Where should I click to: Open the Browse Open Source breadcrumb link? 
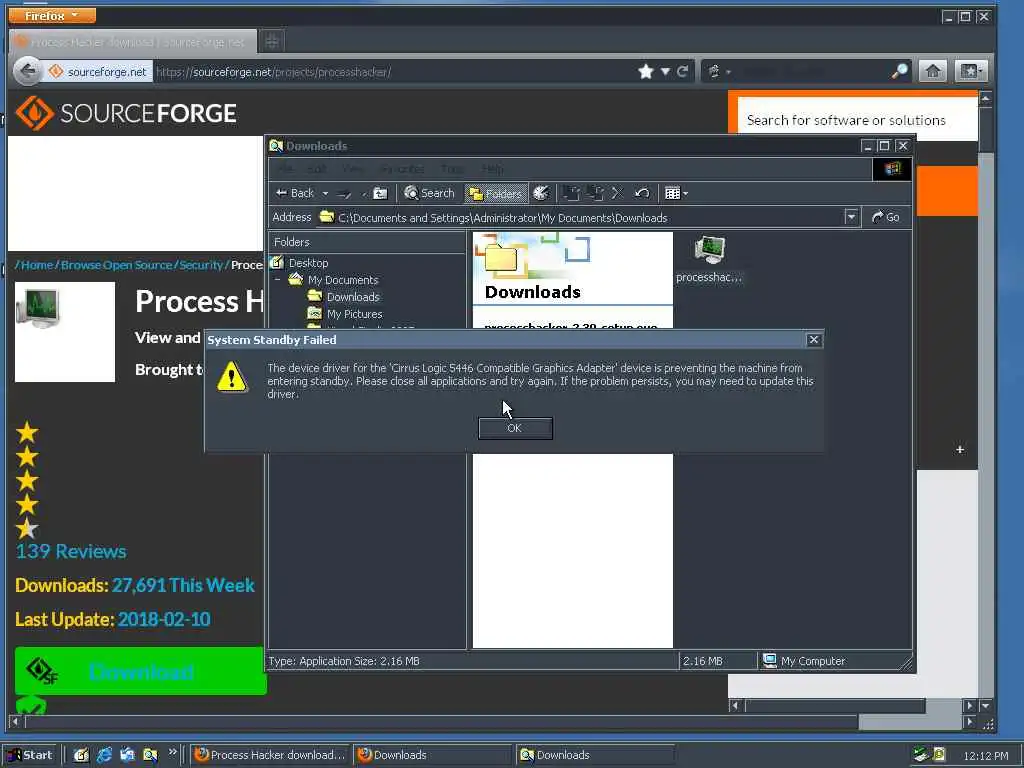tap(117, 264)
